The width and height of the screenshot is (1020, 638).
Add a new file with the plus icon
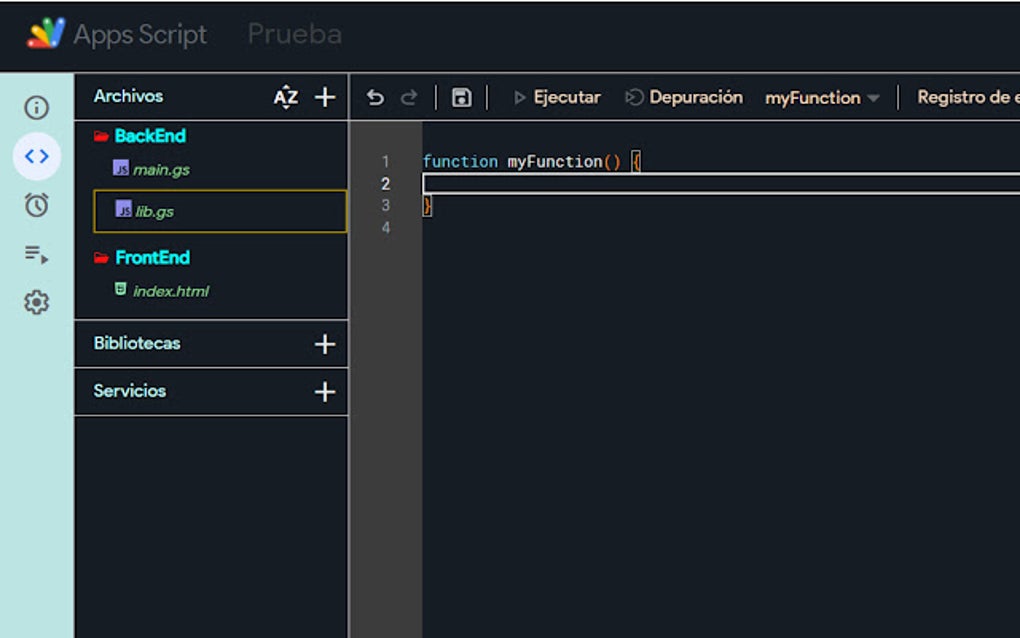(324, 97)
